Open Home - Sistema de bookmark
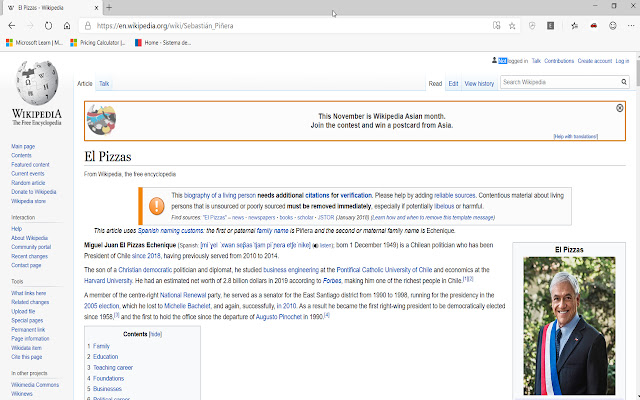Image resolution: width=640 pixels, height=400 pixels. pos(163,42)
